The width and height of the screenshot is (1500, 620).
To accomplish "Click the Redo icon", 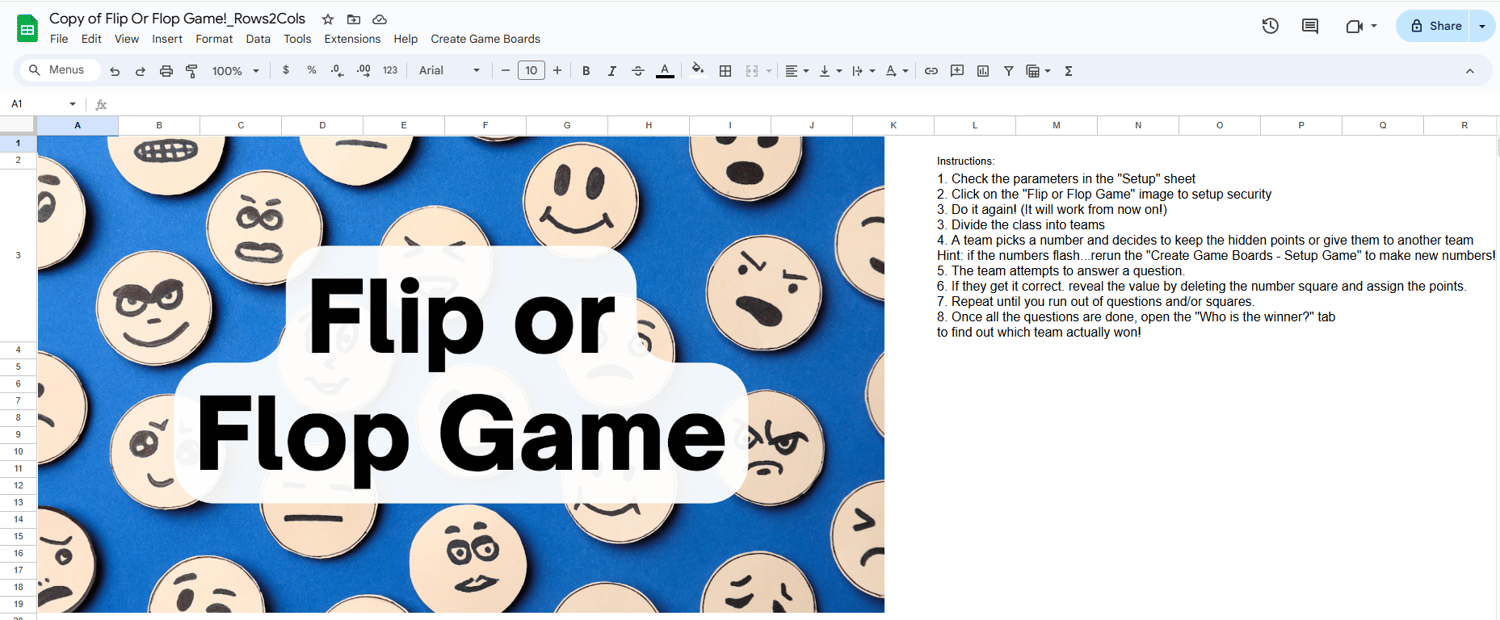I will tap(140, 71).
